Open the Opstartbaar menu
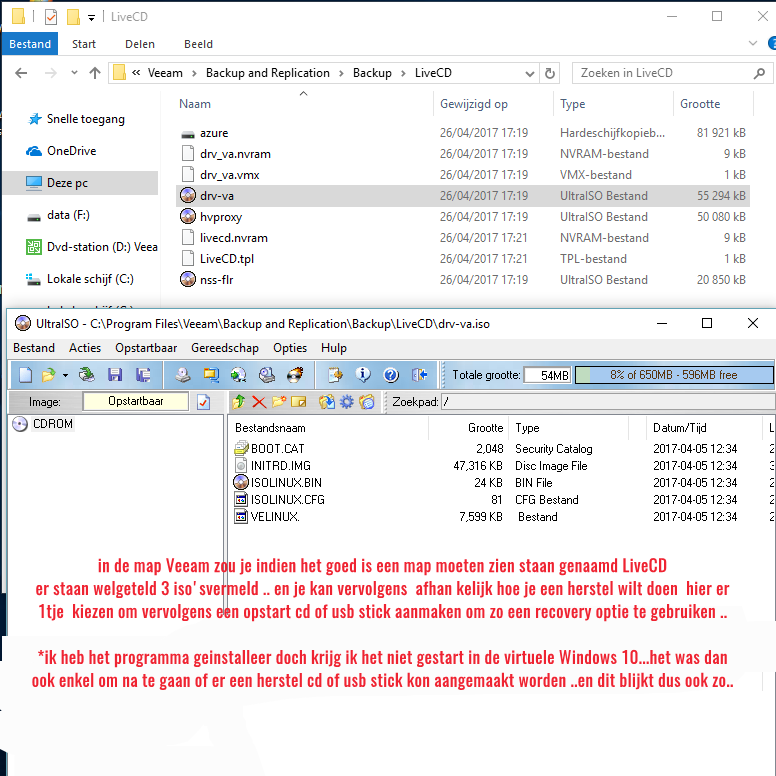The image size is (776, 776). click(146, 348)
